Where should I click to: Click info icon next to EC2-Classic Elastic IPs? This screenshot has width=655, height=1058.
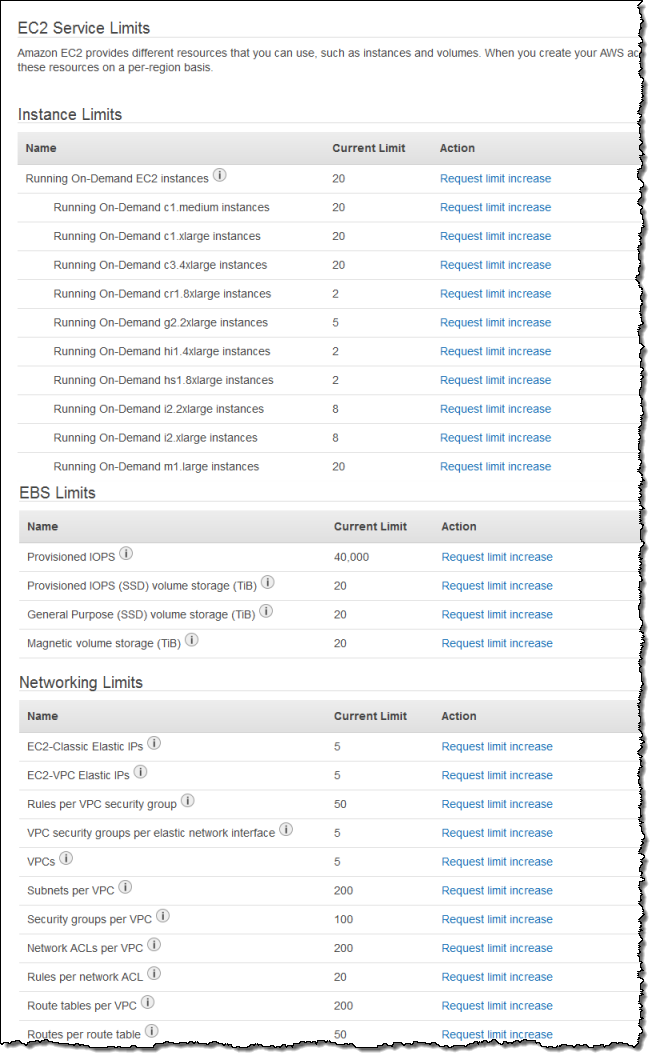click(x=154, y=744)
